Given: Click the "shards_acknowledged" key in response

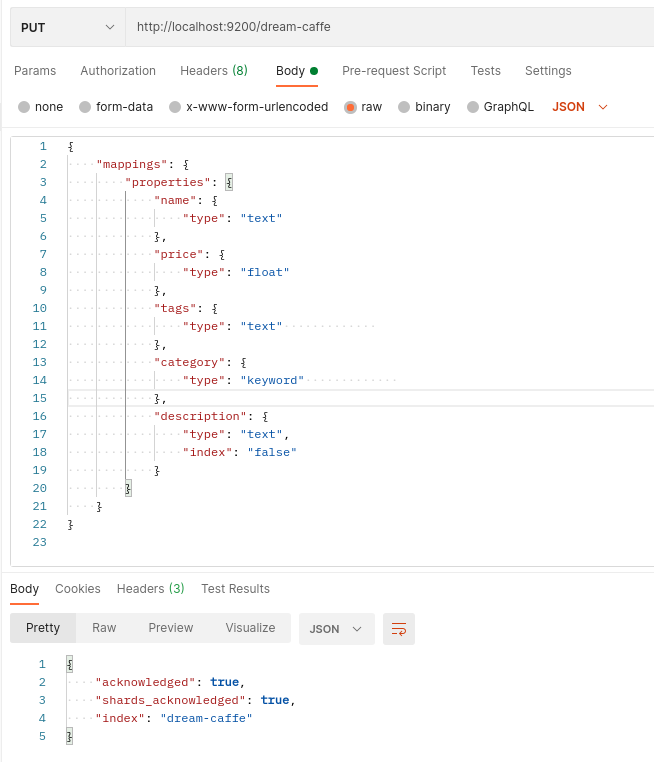Looking at the screenshot, I should pyautogui.click(x=171, y=701).
